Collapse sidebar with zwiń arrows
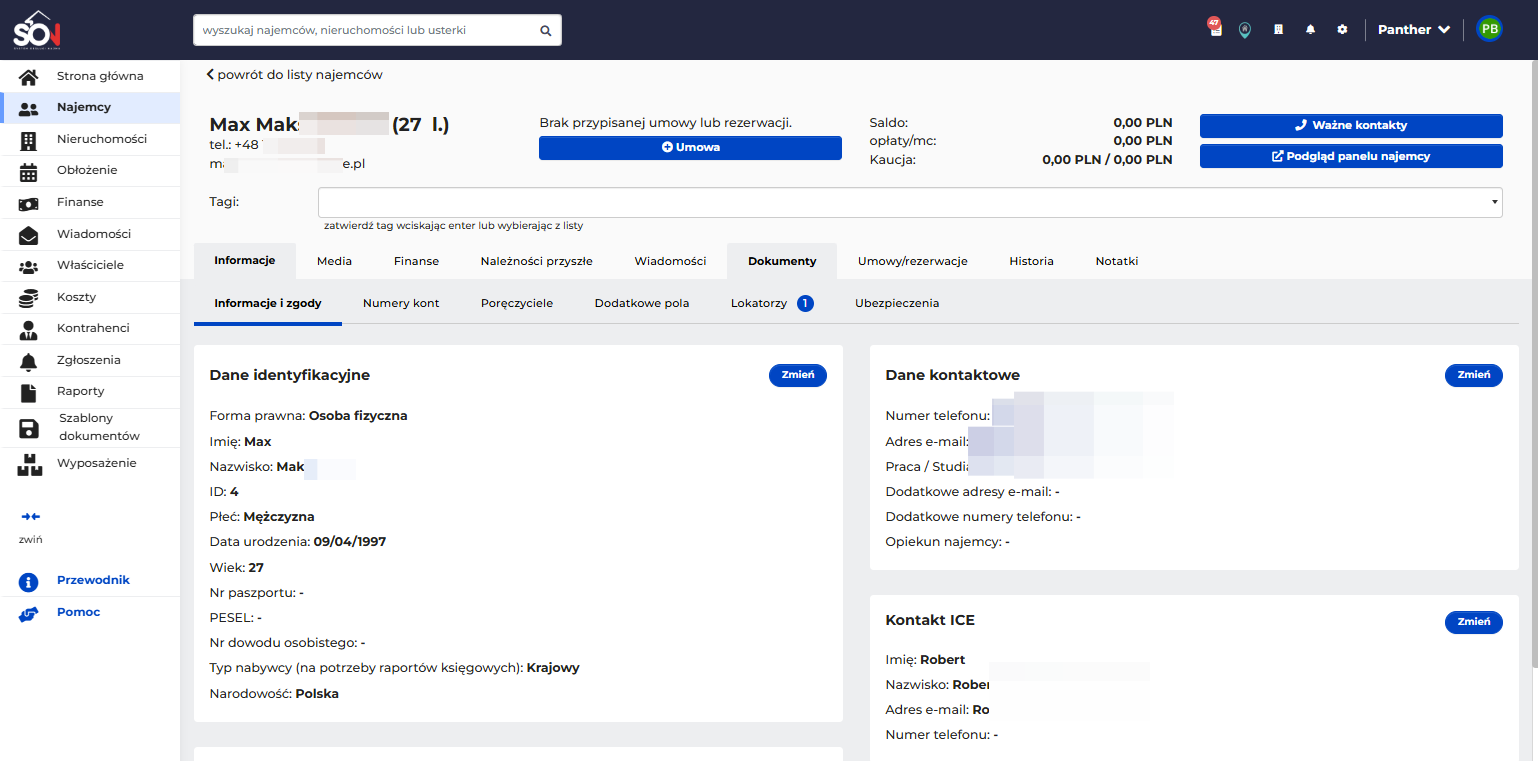This screenshot has height=761, width=1538. [30, 517]
